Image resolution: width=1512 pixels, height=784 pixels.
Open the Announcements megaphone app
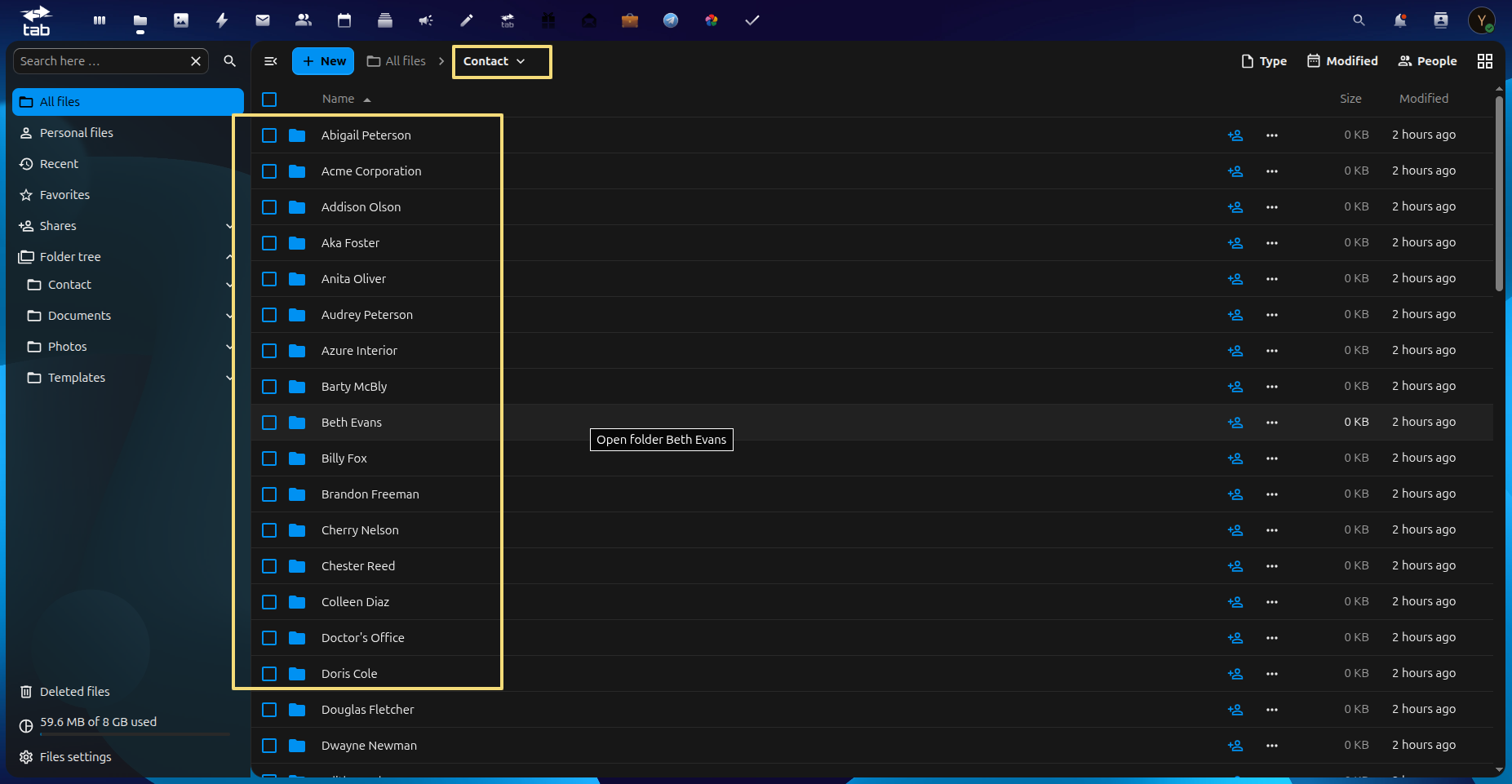[426, 20]
